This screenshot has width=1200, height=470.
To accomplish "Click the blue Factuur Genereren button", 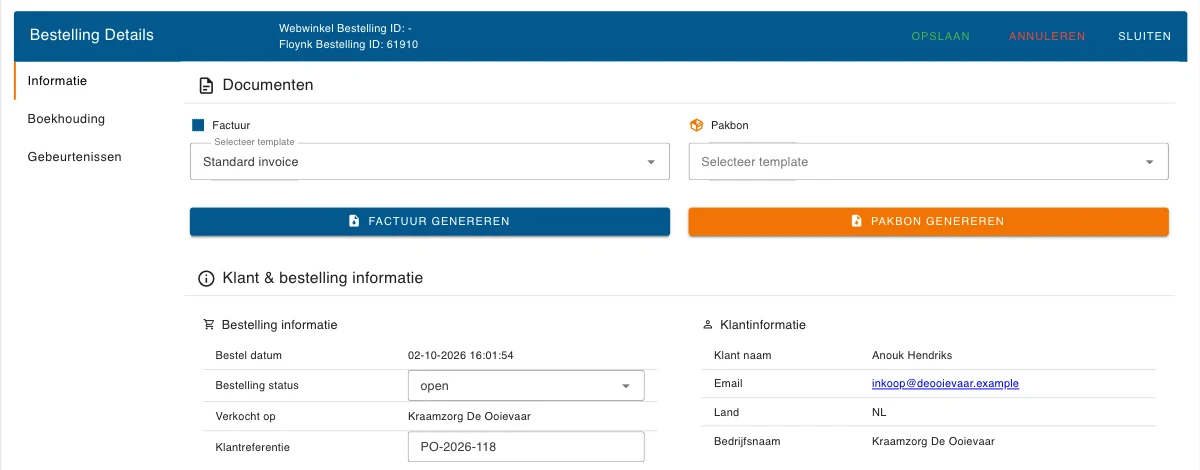I will point(430,221).
